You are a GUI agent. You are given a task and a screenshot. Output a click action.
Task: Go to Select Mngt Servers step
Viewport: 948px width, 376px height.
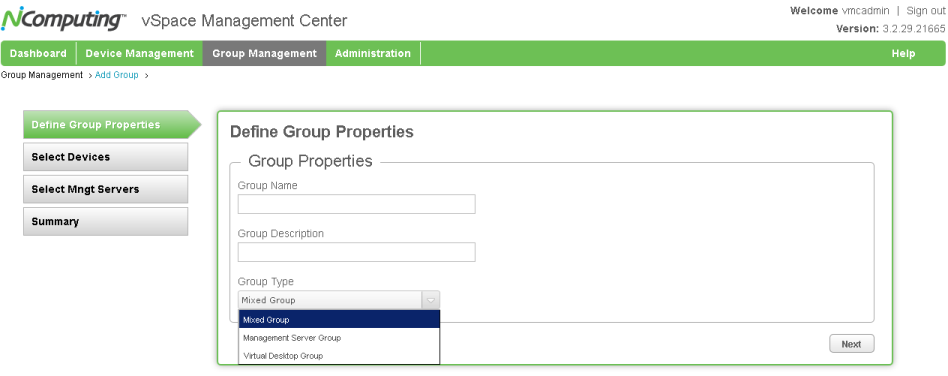click(x=106, y=189)
